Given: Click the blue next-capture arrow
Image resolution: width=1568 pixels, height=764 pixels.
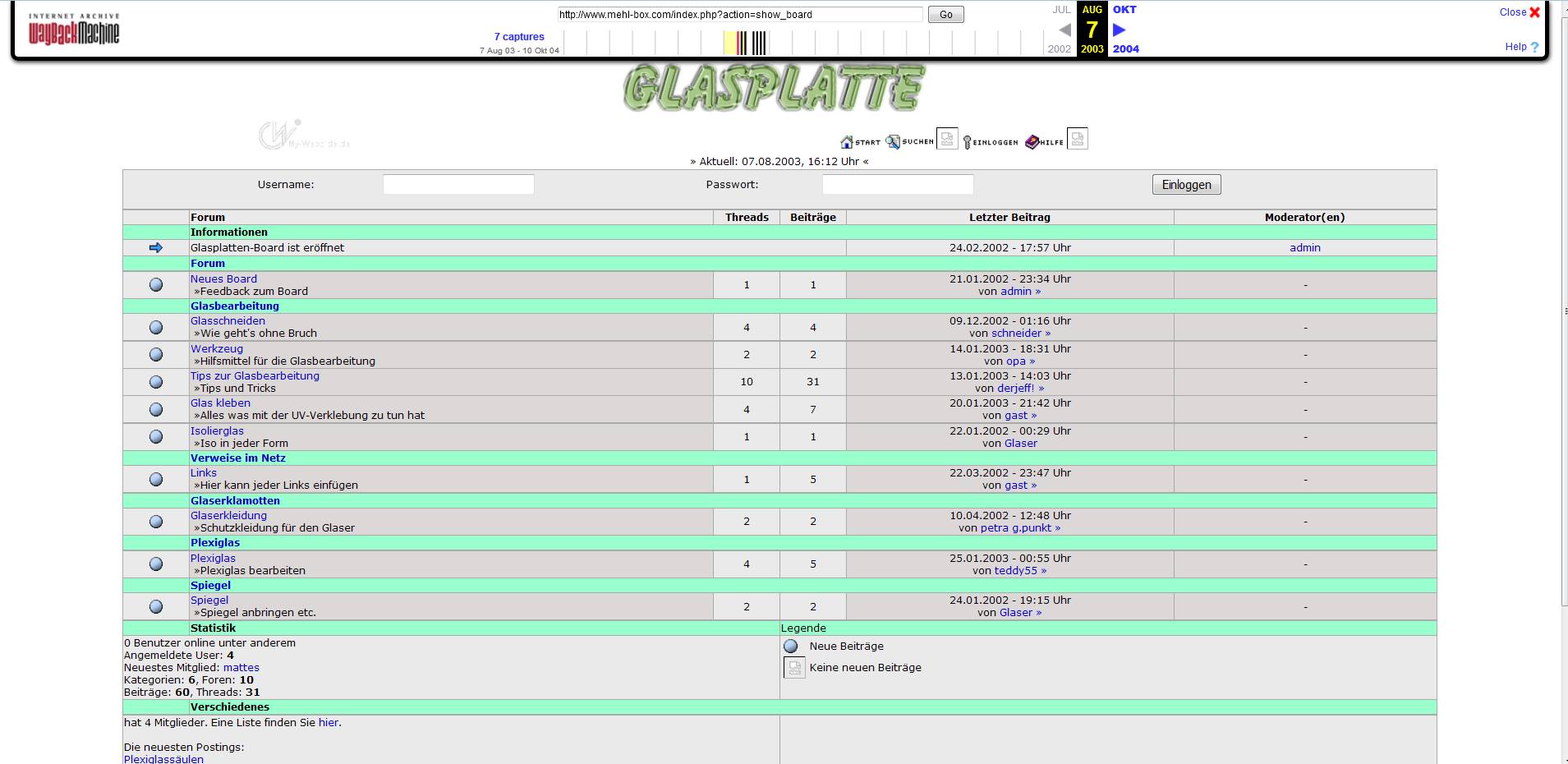Looking at the screenshot, I should point(1119,30).
